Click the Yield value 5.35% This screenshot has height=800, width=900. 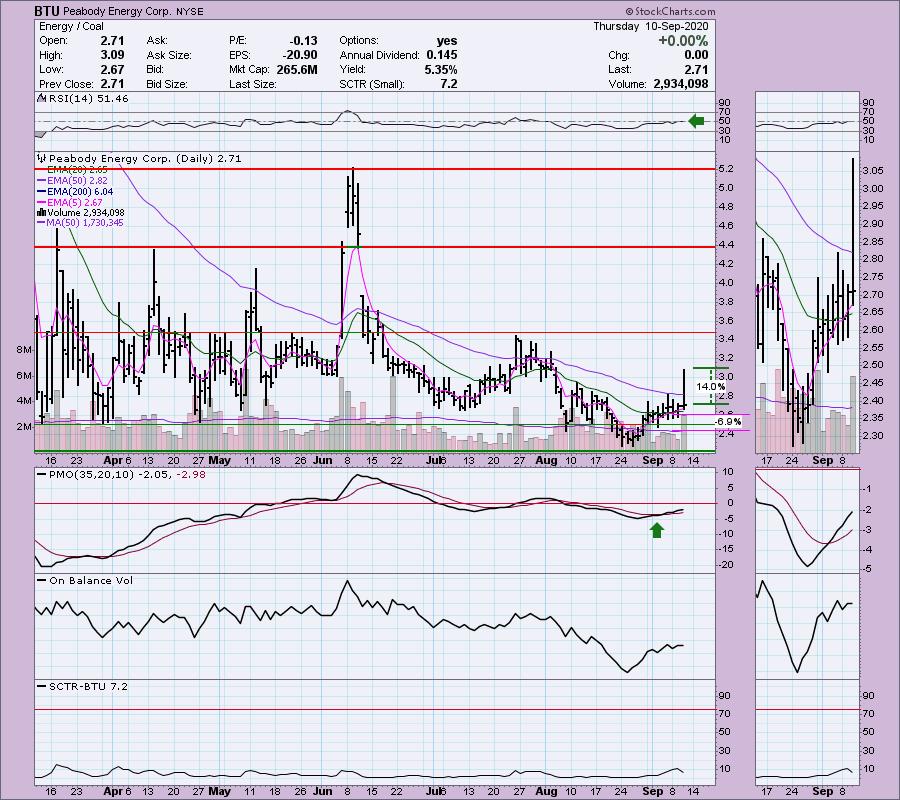[x=441, y=69]
